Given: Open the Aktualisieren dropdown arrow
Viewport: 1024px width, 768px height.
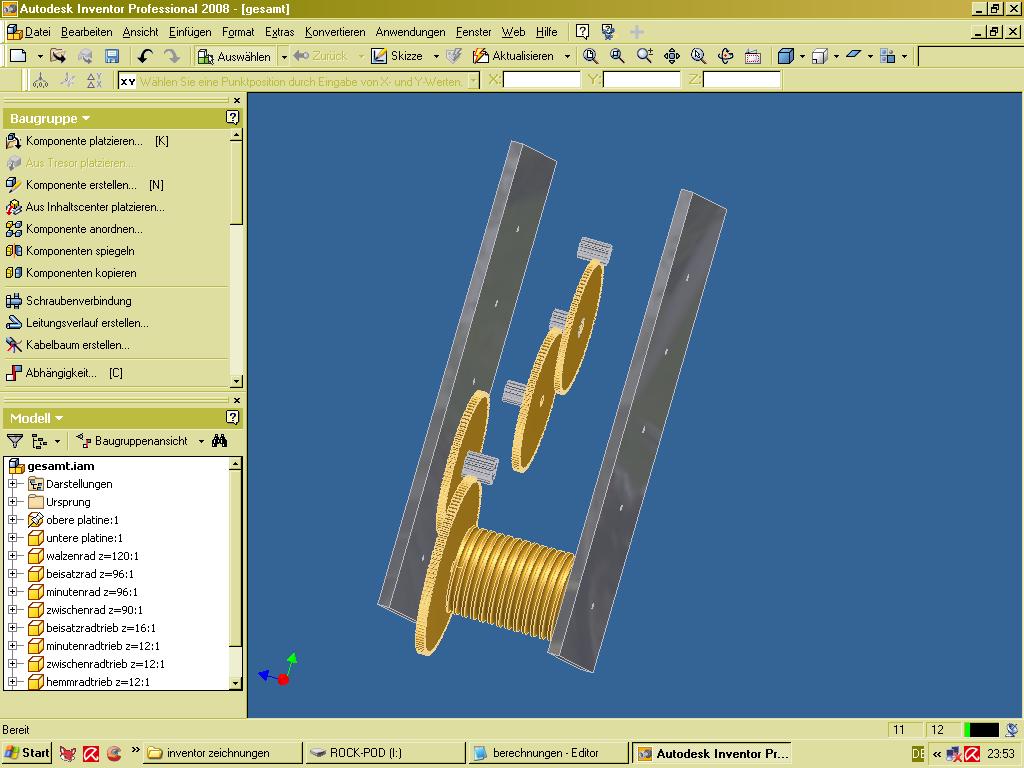Looking at the screenshot, I should coord(567,57).
